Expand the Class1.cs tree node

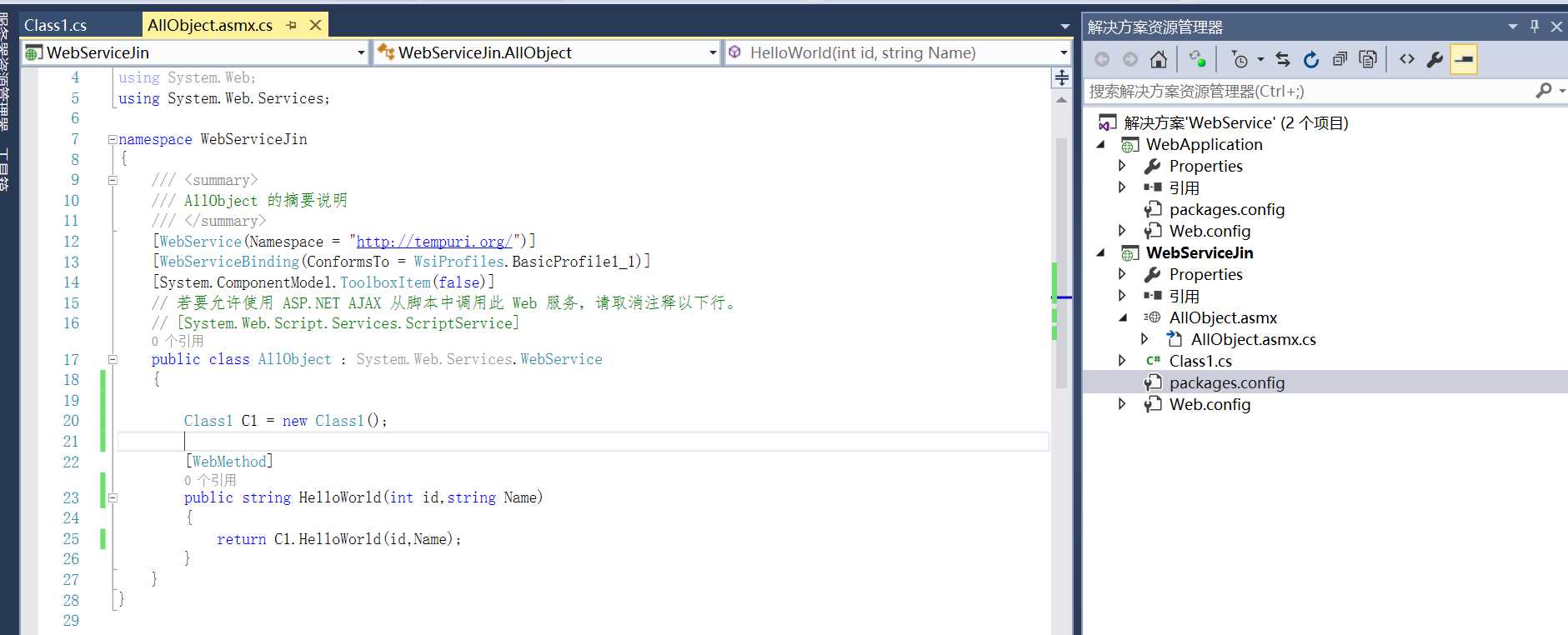coord(1122,361)
